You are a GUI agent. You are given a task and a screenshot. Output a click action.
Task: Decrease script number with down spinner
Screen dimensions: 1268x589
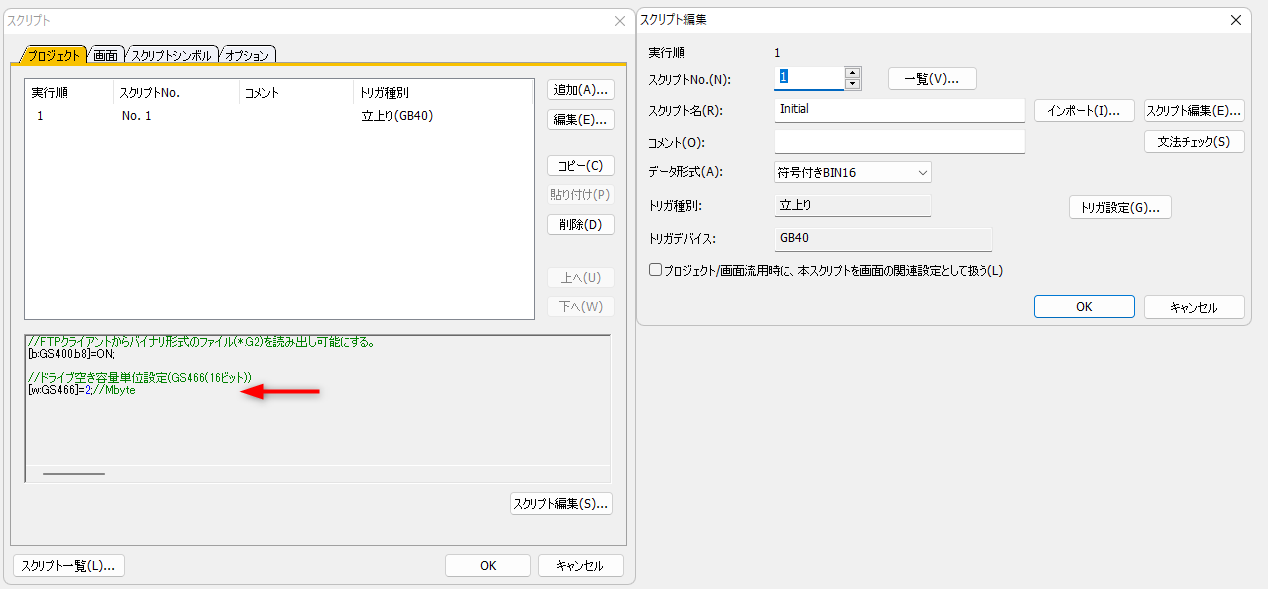click(x=852, y=84)
